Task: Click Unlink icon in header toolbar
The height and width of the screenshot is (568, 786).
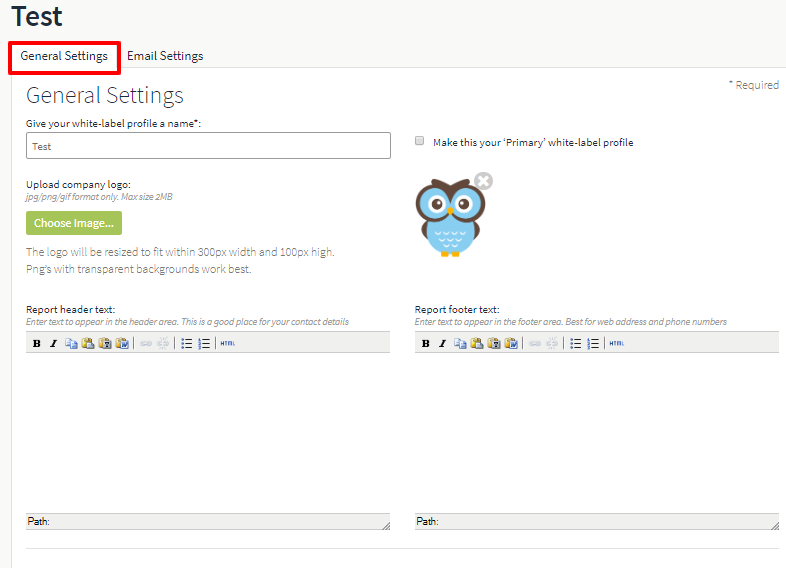Action: 163,343
